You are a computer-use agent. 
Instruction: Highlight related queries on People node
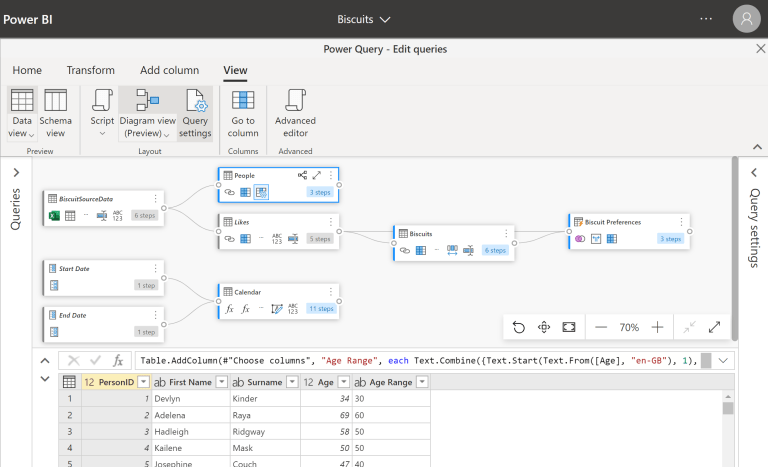point(303,175)
